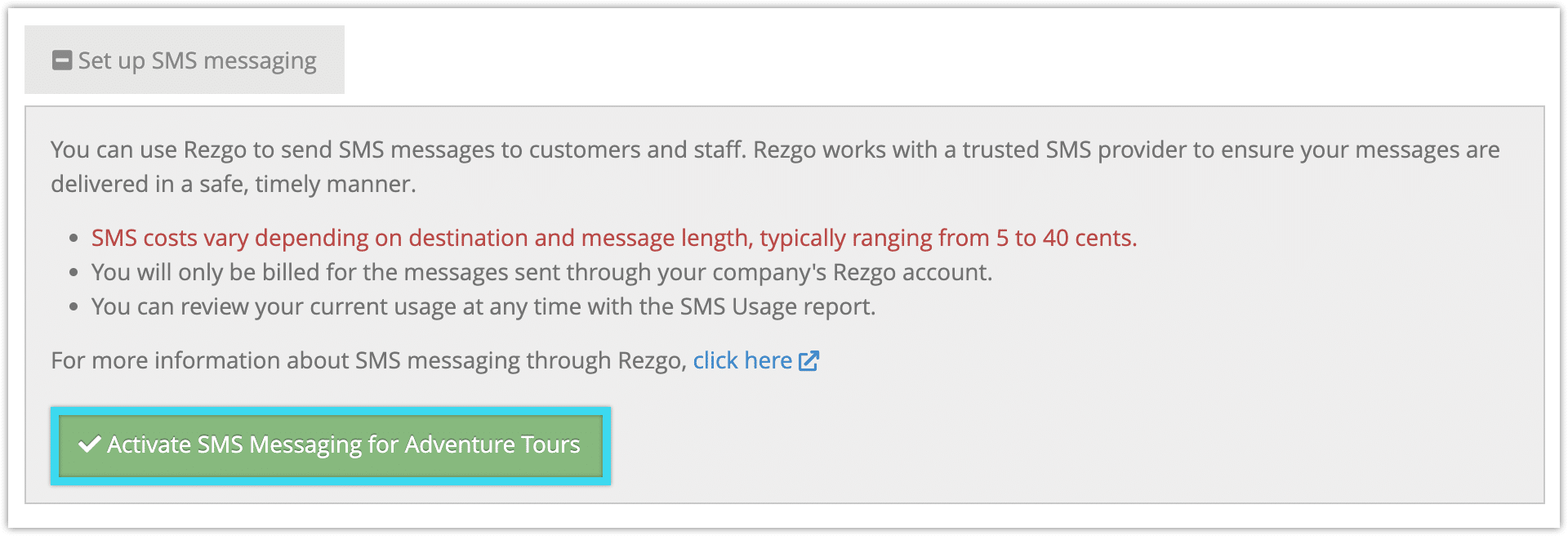Click the line 'delivered in a safe, timely manner'
Screen dimensions: 1568x536
pos(234,184)
